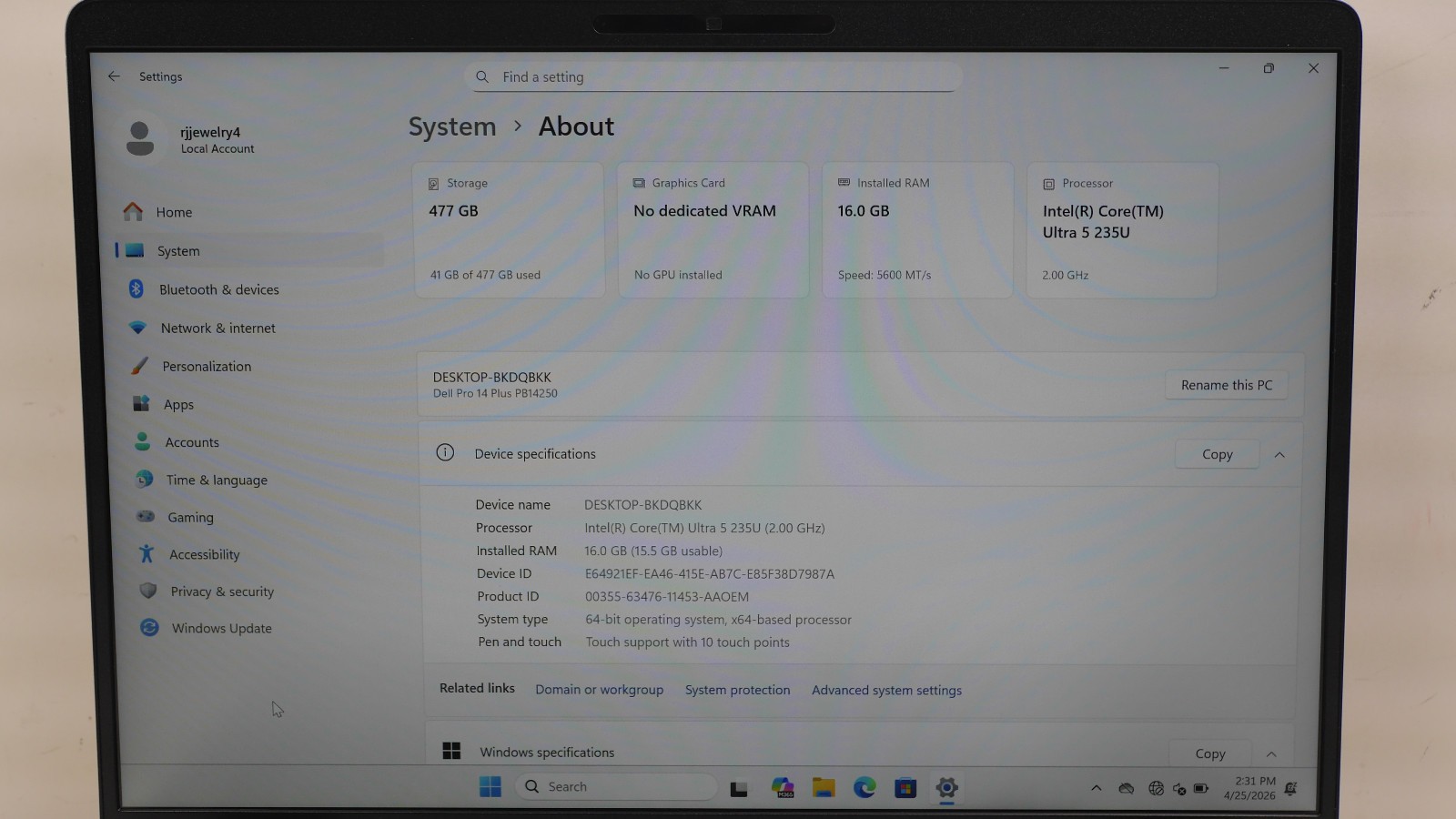This screenshot has height=819, width=1456.
Task: Copy the Device specifications
Action: click(x=1218, y=454)
